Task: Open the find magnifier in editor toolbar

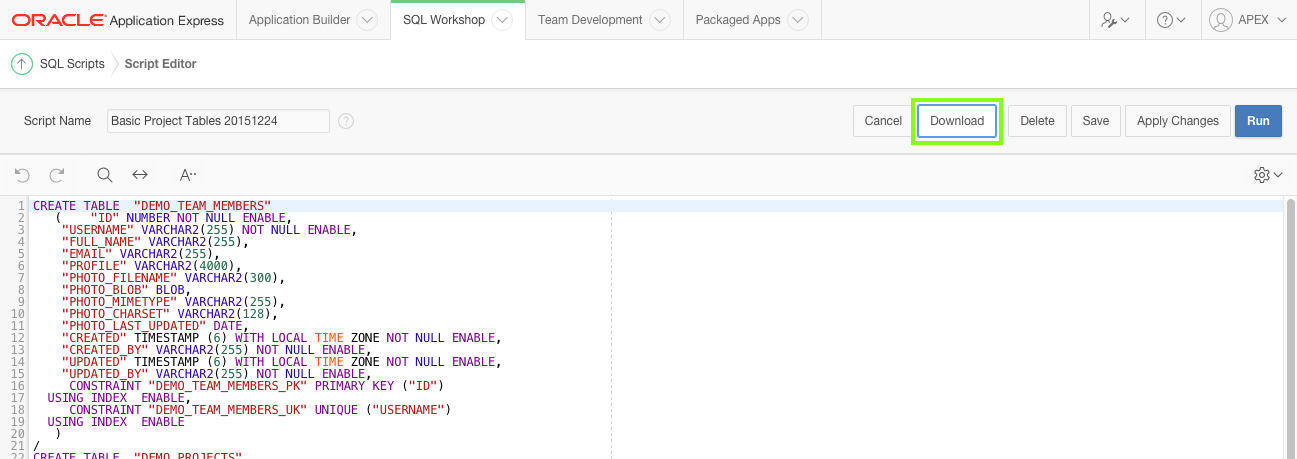Action: coord(105,175)
